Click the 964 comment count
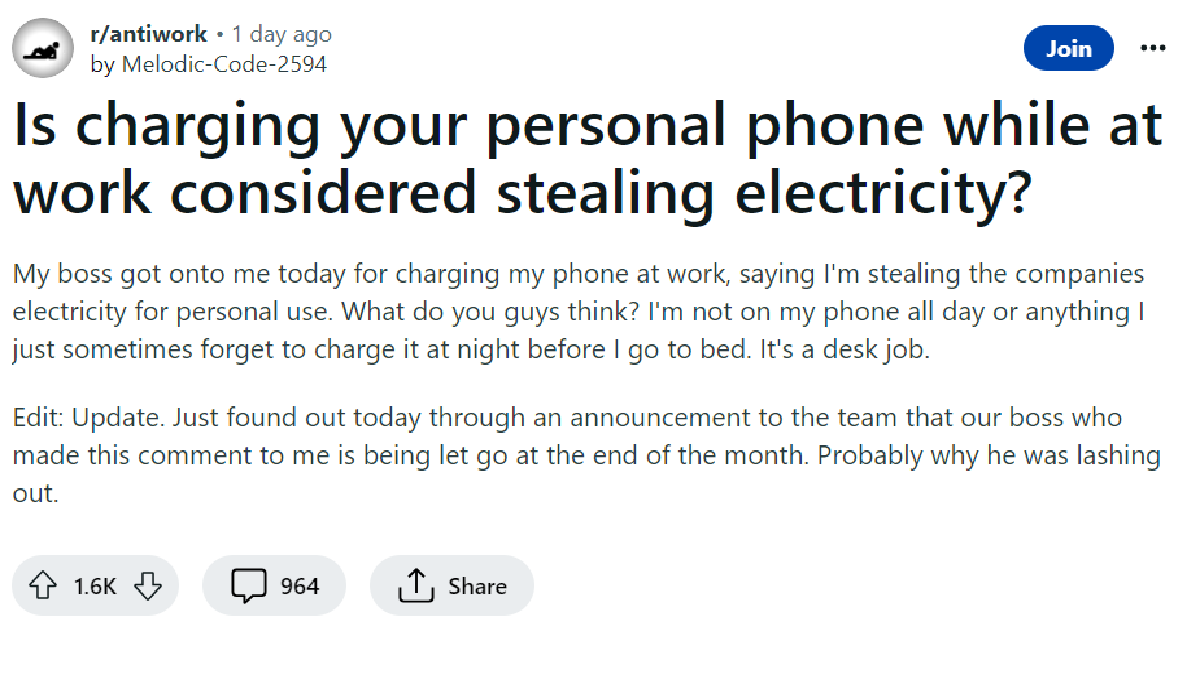The image size is (1200, 675). pyautogui.click(x=298, y=586)
